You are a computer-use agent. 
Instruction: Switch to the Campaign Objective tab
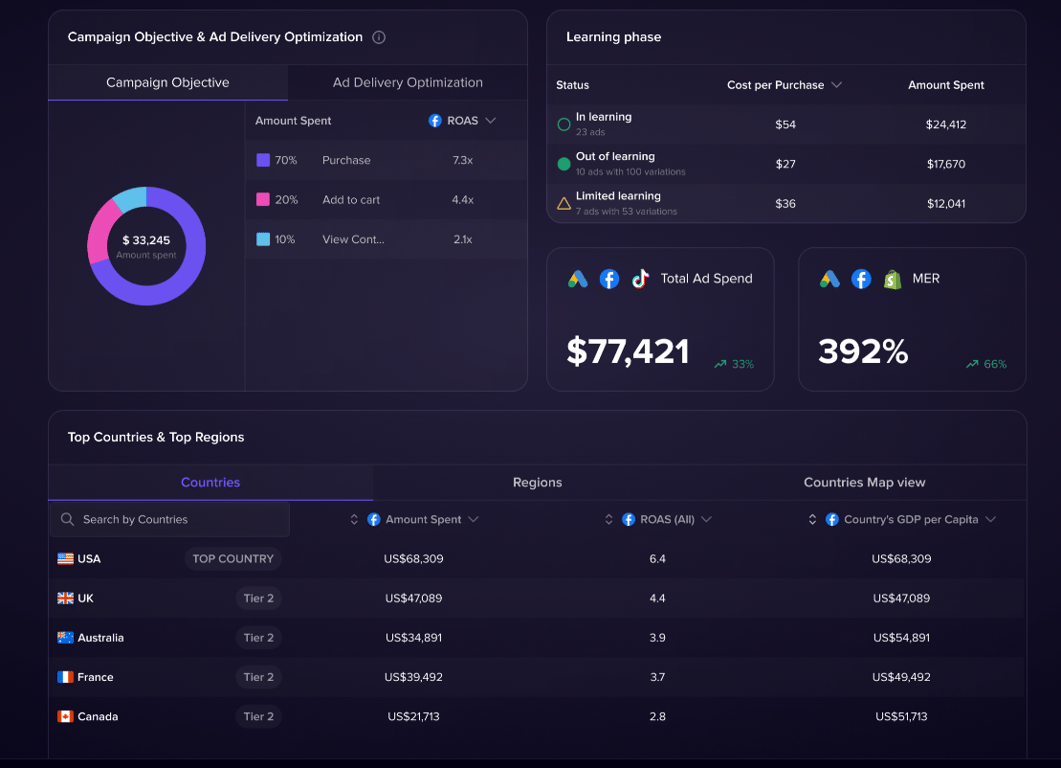168,83
